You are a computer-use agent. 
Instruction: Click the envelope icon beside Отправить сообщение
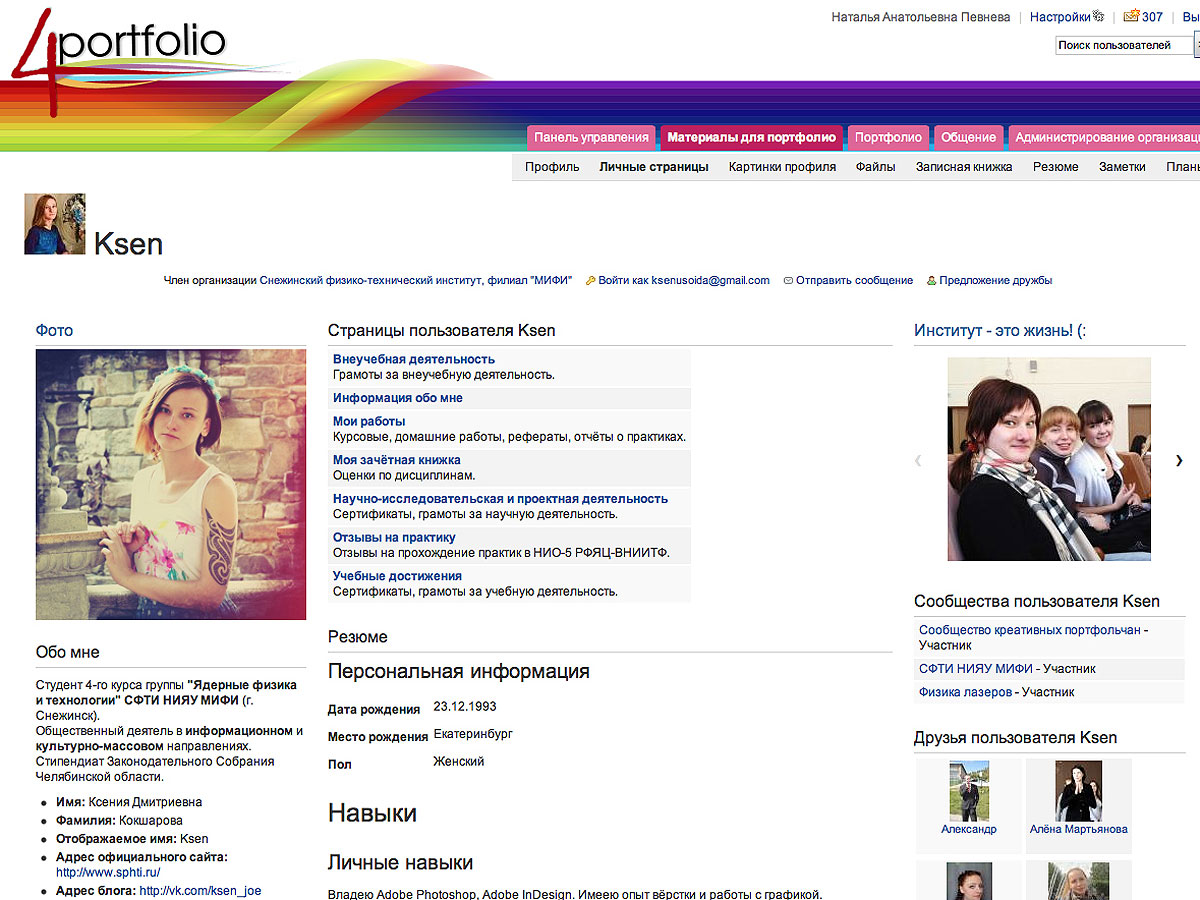pos(788,281)
